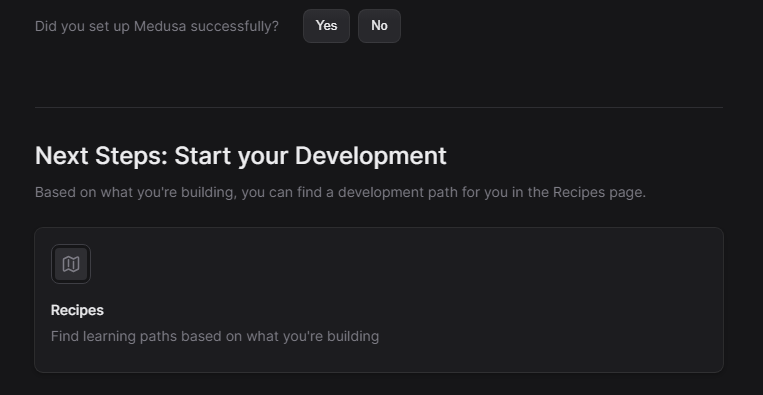Click the word 'Development' in the heading

(x=371, y=156)
